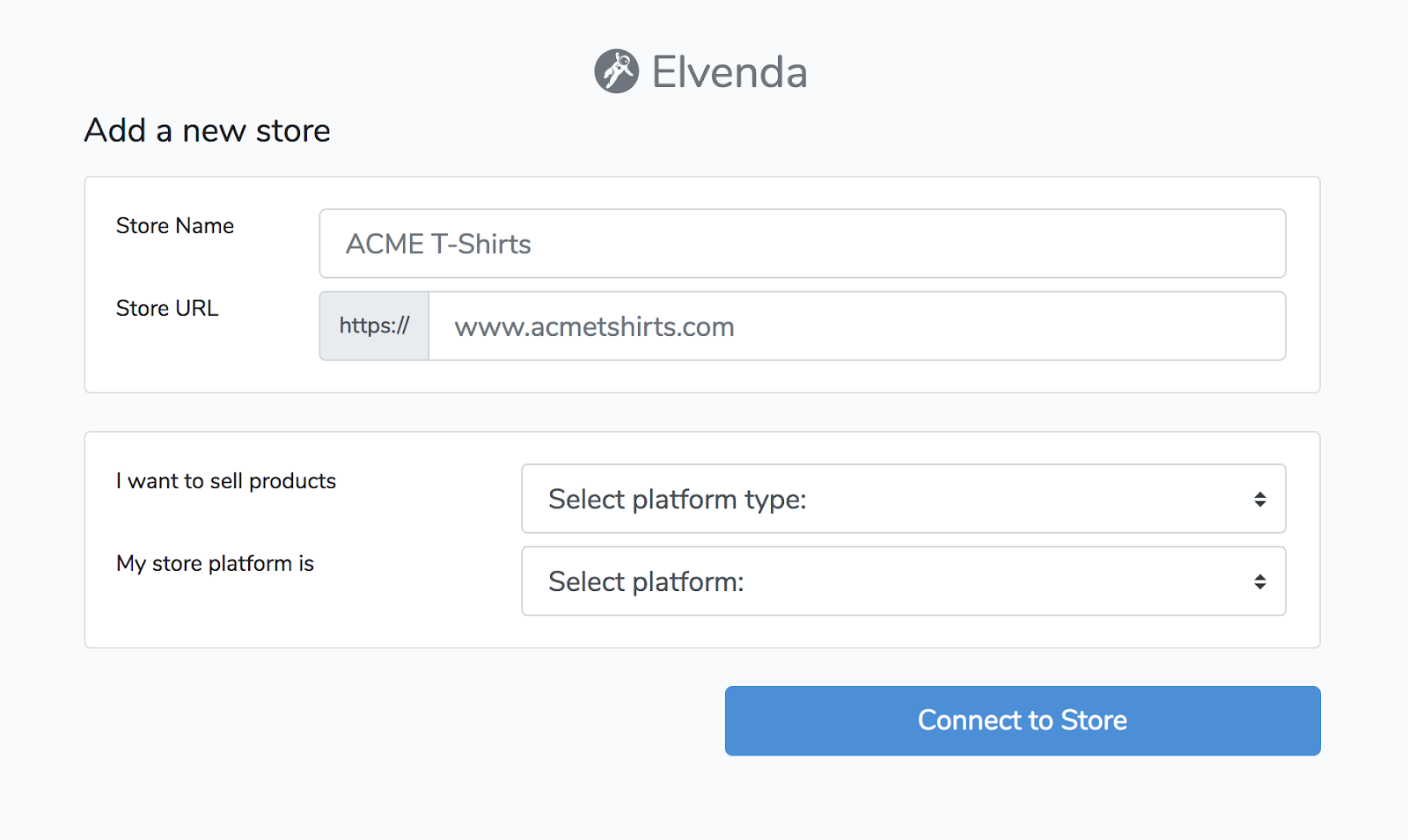Image resolution: width=1408 pixels, height=840 pixels.
Task: Click the Store Name label
Action: (x=174, y=226)
